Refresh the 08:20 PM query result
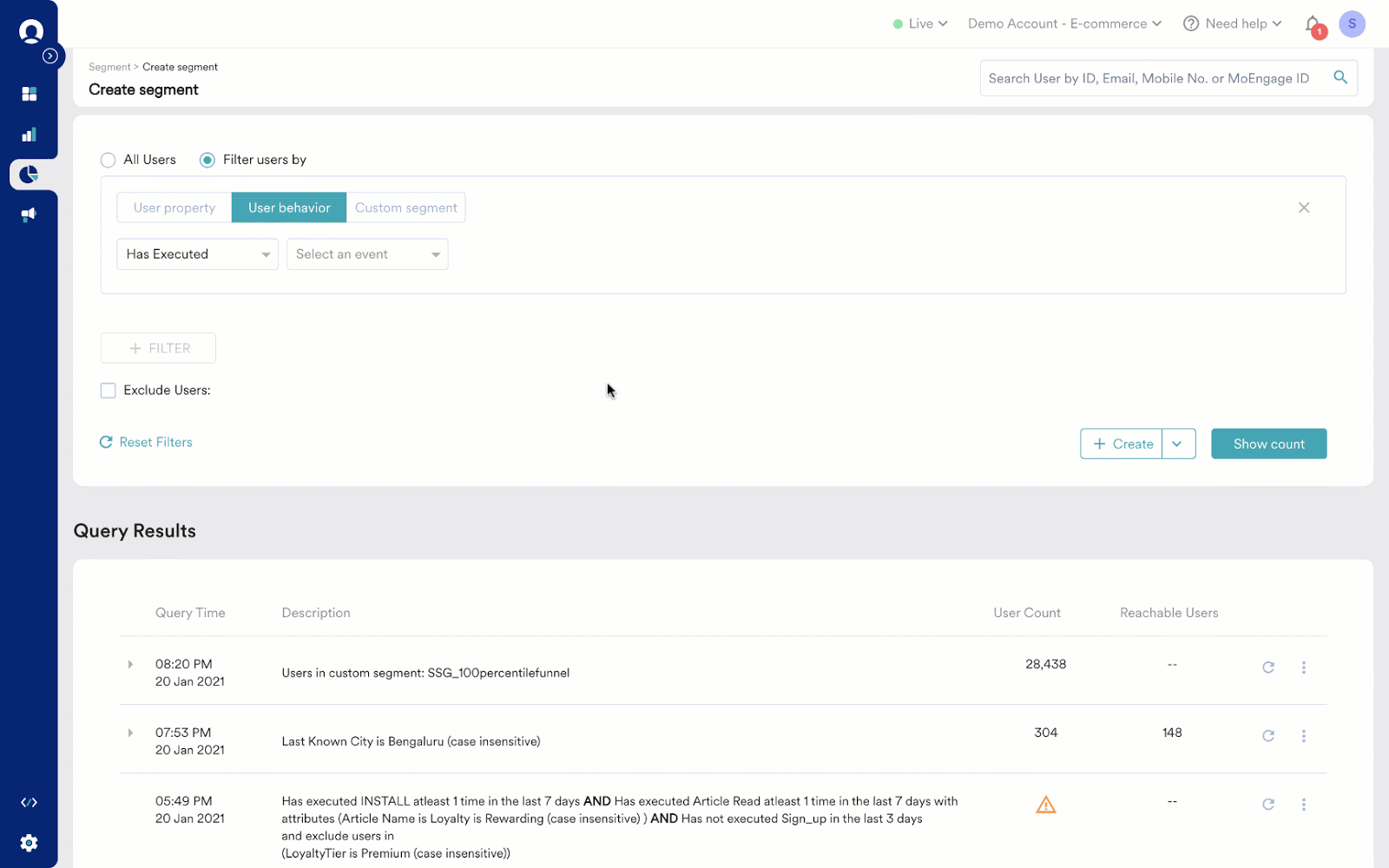Viewport: 1389px width, 868px height. pos(1268,667)
